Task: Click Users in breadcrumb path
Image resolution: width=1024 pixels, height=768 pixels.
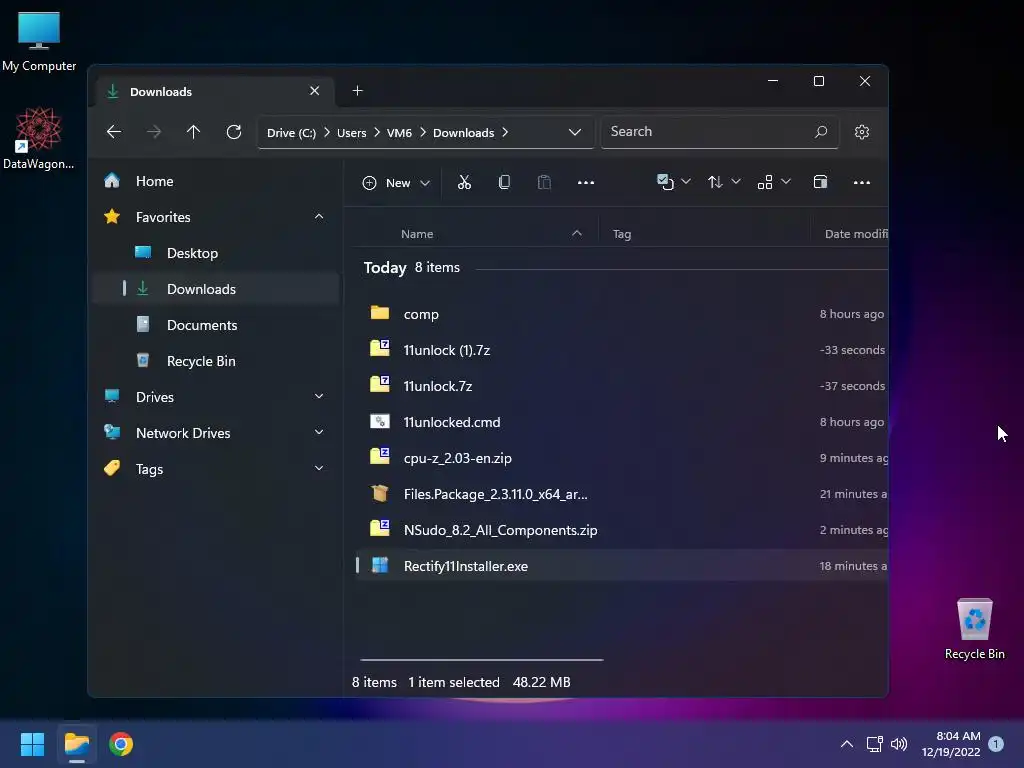Action: pyautogui.click(x=351, y=133)
